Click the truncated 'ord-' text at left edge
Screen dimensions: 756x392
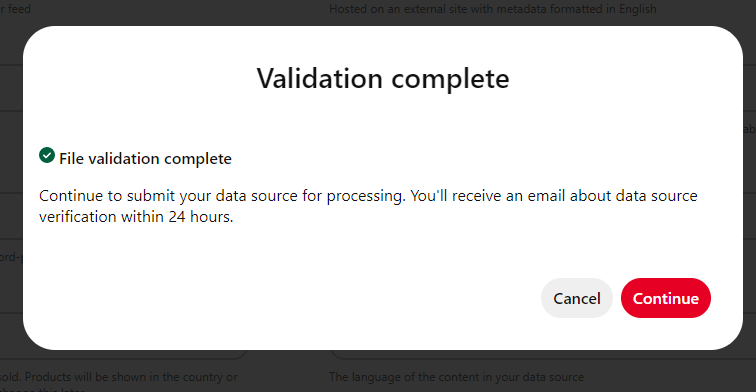click(11, 257)
